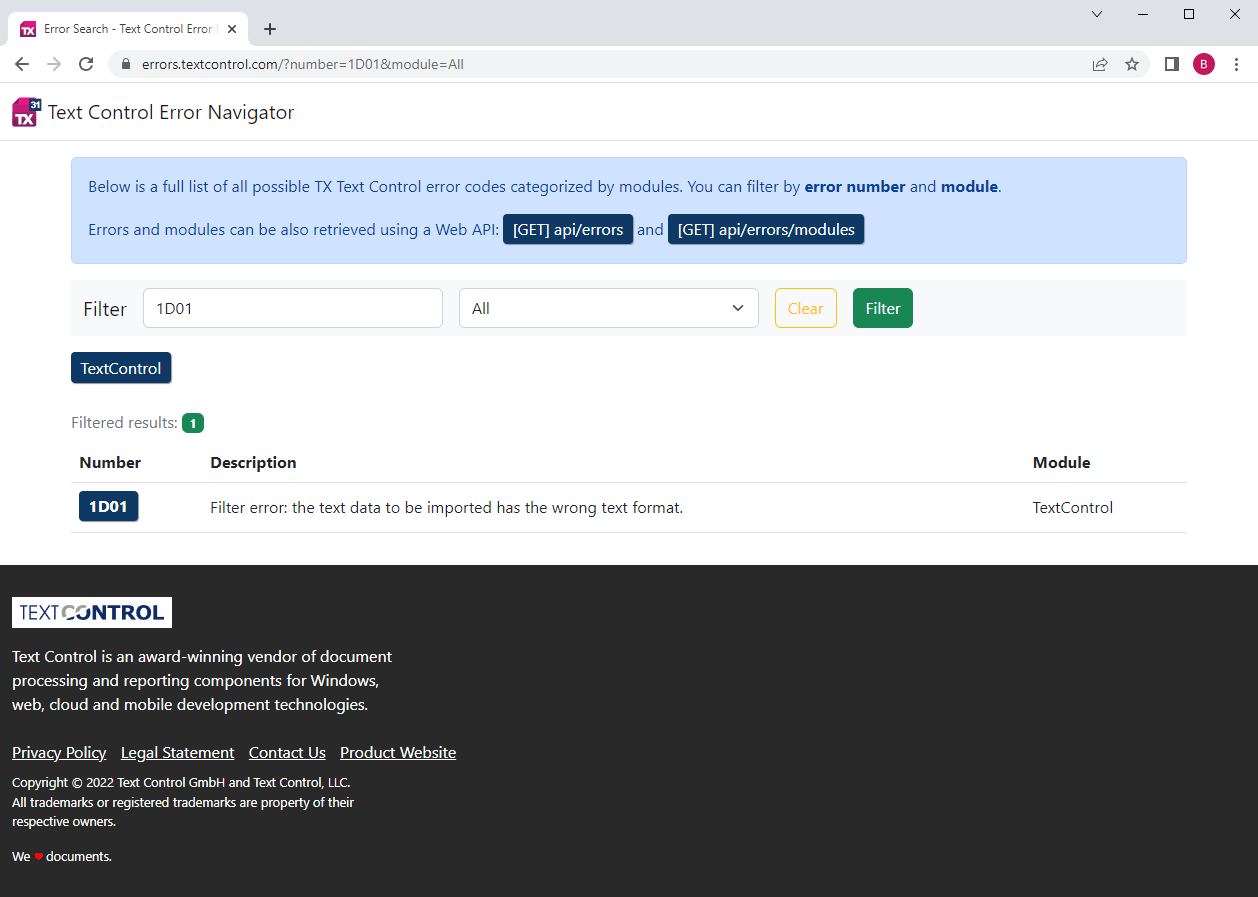The height and width of the screenshot is (897, 1258).
Task: Go back to the previous page
Action: click(22, 64)
